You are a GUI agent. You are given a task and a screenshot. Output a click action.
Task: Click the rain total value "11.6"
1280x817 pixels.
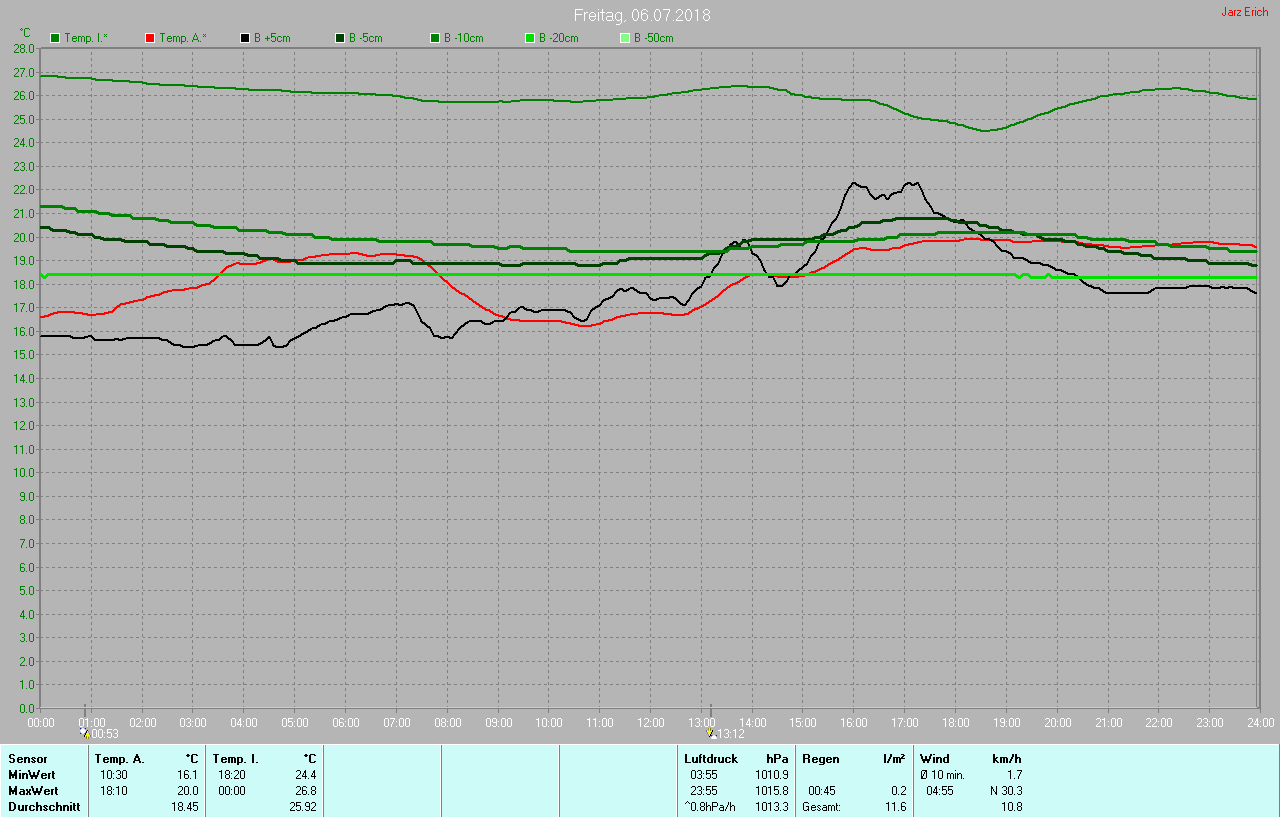click(x=895, y=807)
